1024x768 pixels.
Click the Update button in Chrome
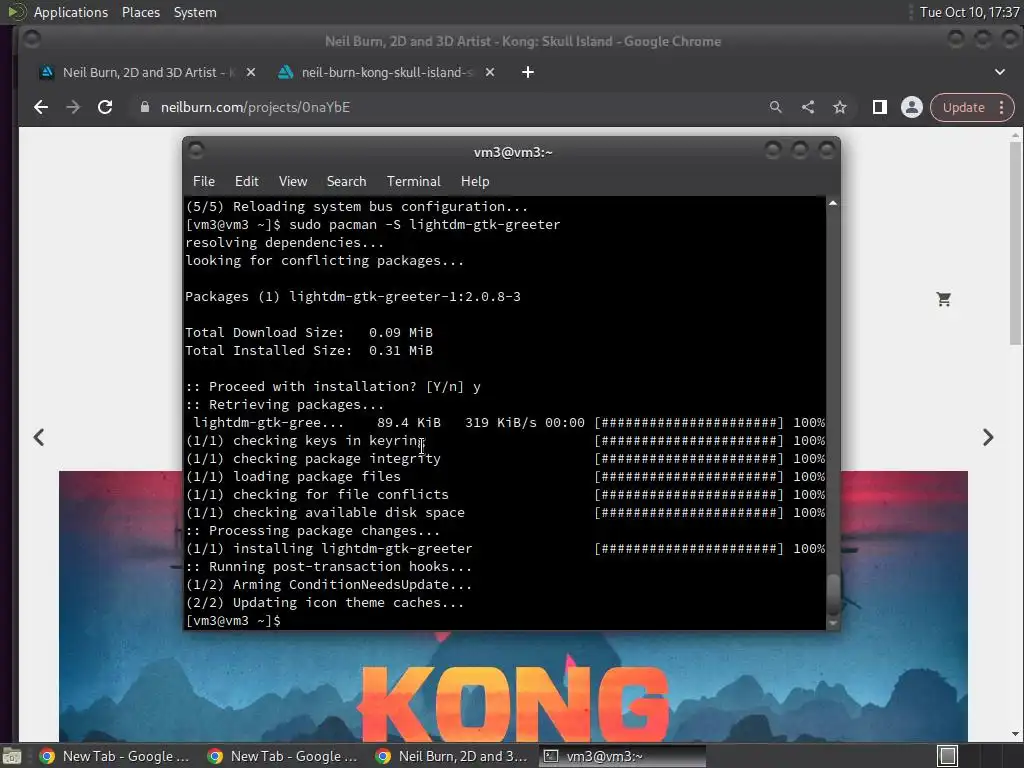pyautogui.click(x=963, y=107)
